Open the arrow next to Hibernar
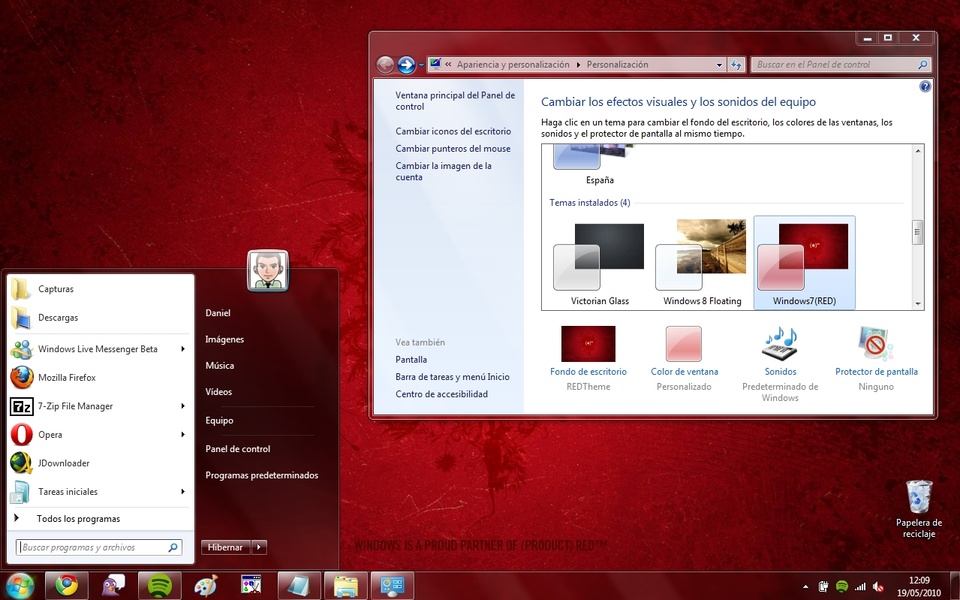This screenshot has width=960, height=600. (x=259, y=547)
